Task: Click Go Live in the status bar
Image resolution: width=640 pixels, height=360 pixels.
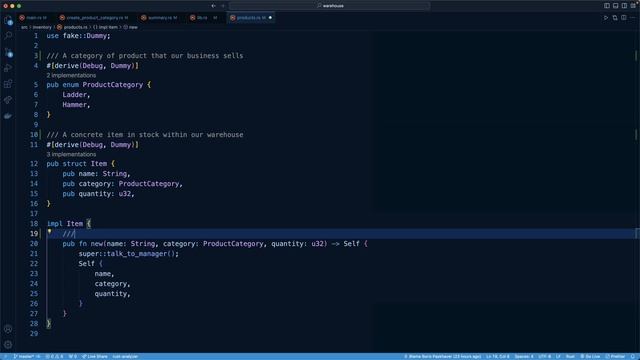Action: (590, 356)
